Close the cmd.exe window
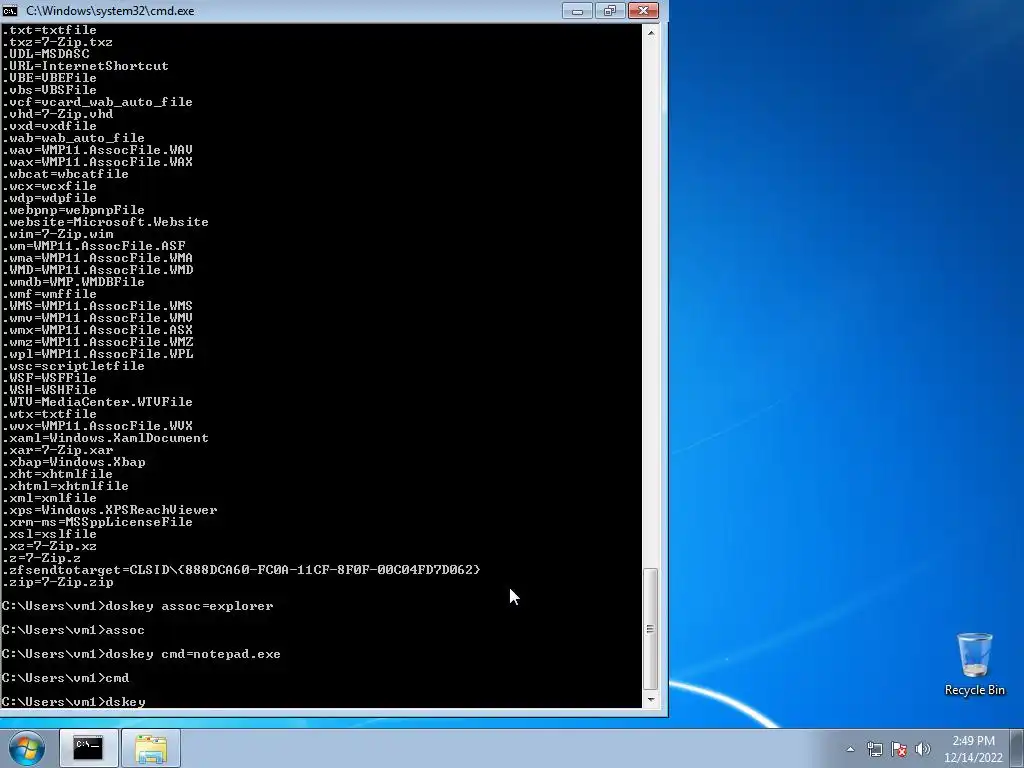 tap(643, 10)
